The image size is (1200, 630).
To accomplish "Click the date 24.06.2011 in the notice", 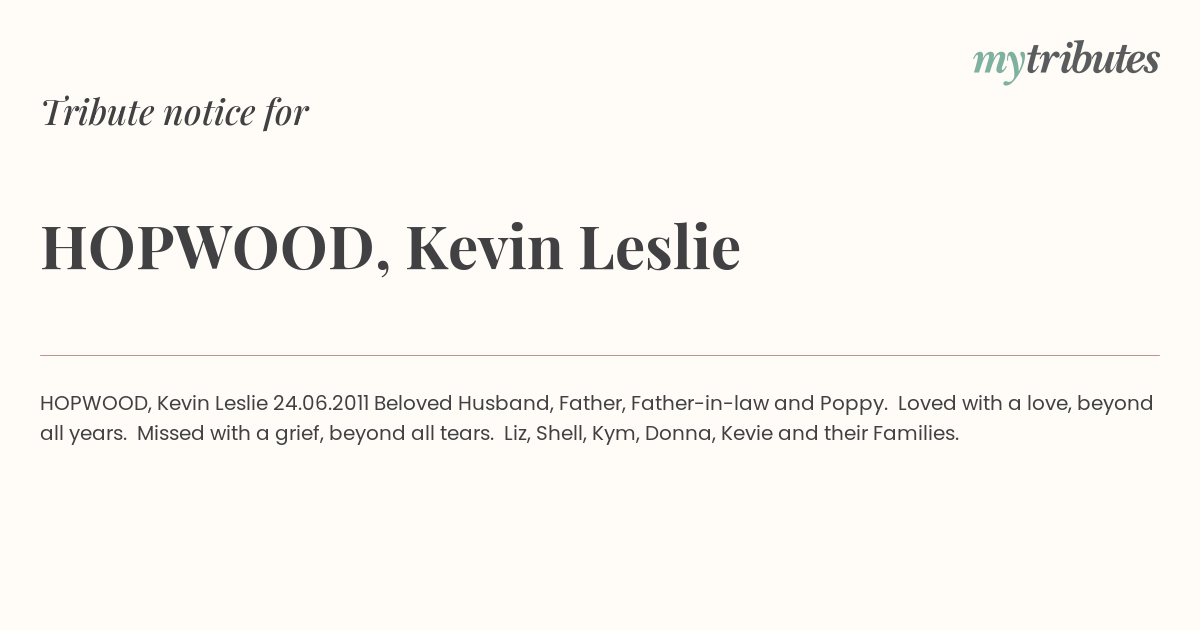I will pos(321,403).
